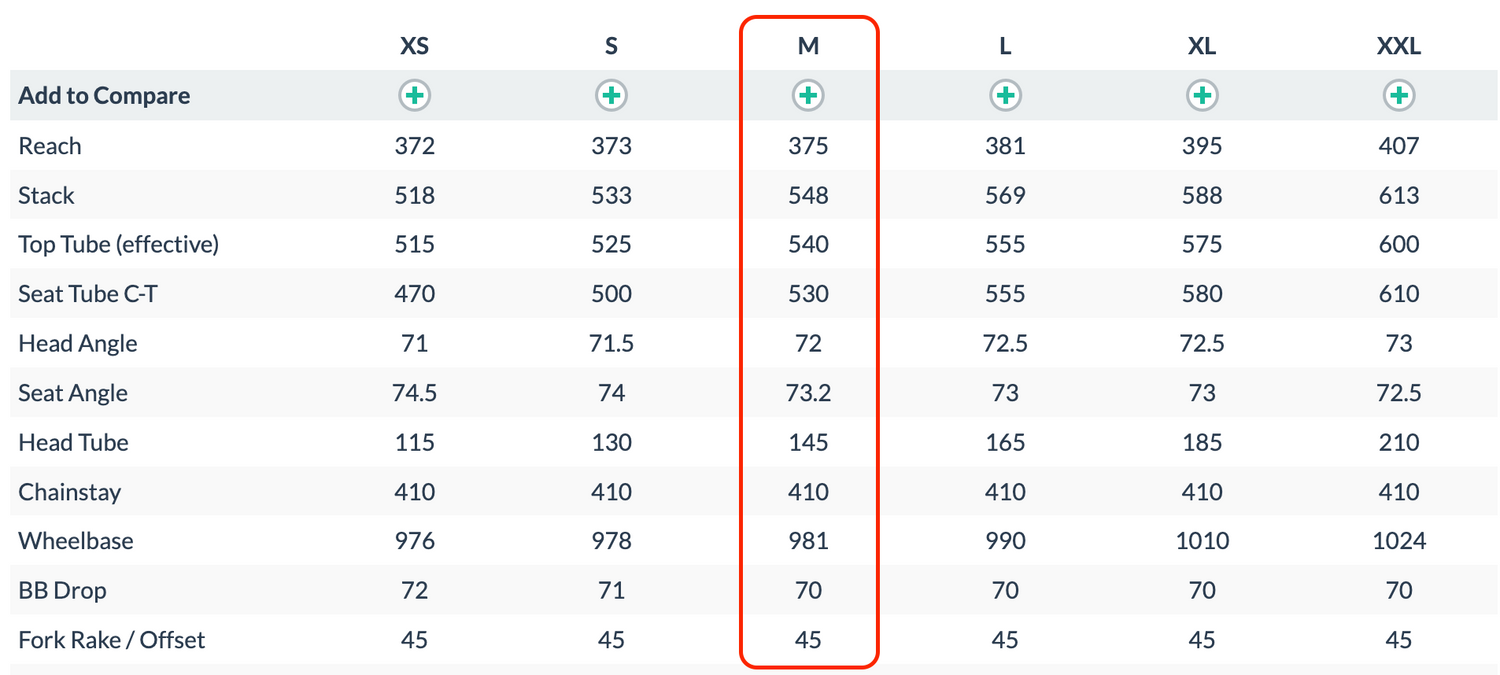Add the XXL size to compare
1500x675 pixels.
1399,96
